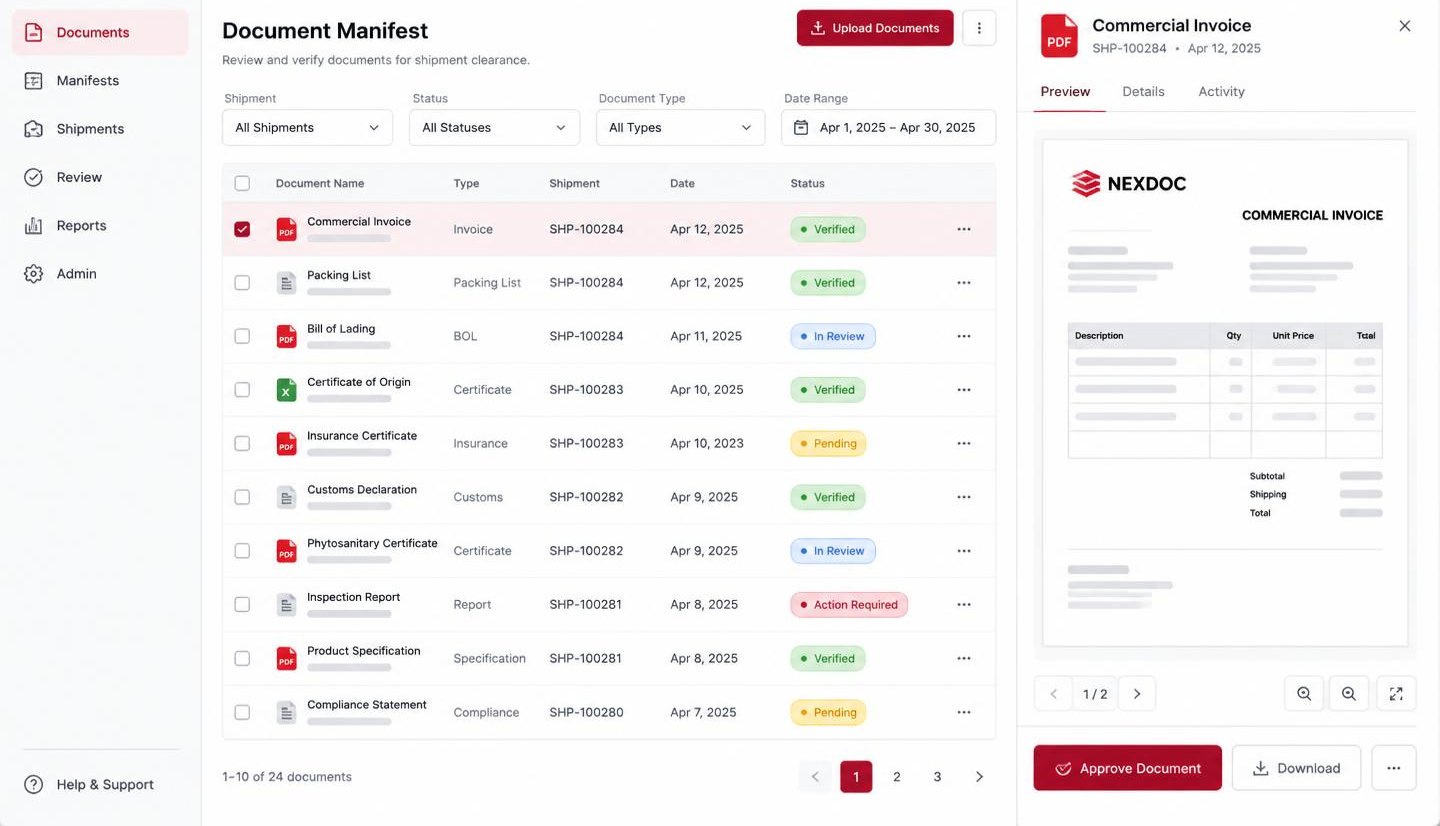Uncheck the Commercial Invoice row checkbox

click(242, 229)
